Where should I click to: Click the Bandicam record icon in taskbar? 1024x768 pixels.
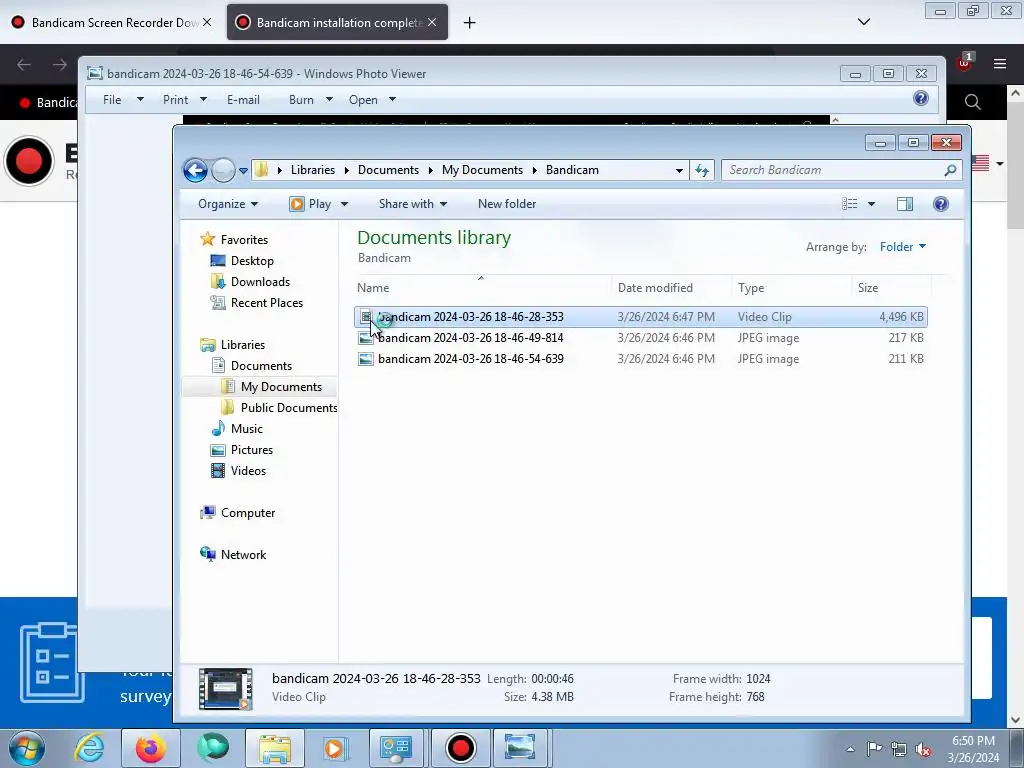coord(460,748)
